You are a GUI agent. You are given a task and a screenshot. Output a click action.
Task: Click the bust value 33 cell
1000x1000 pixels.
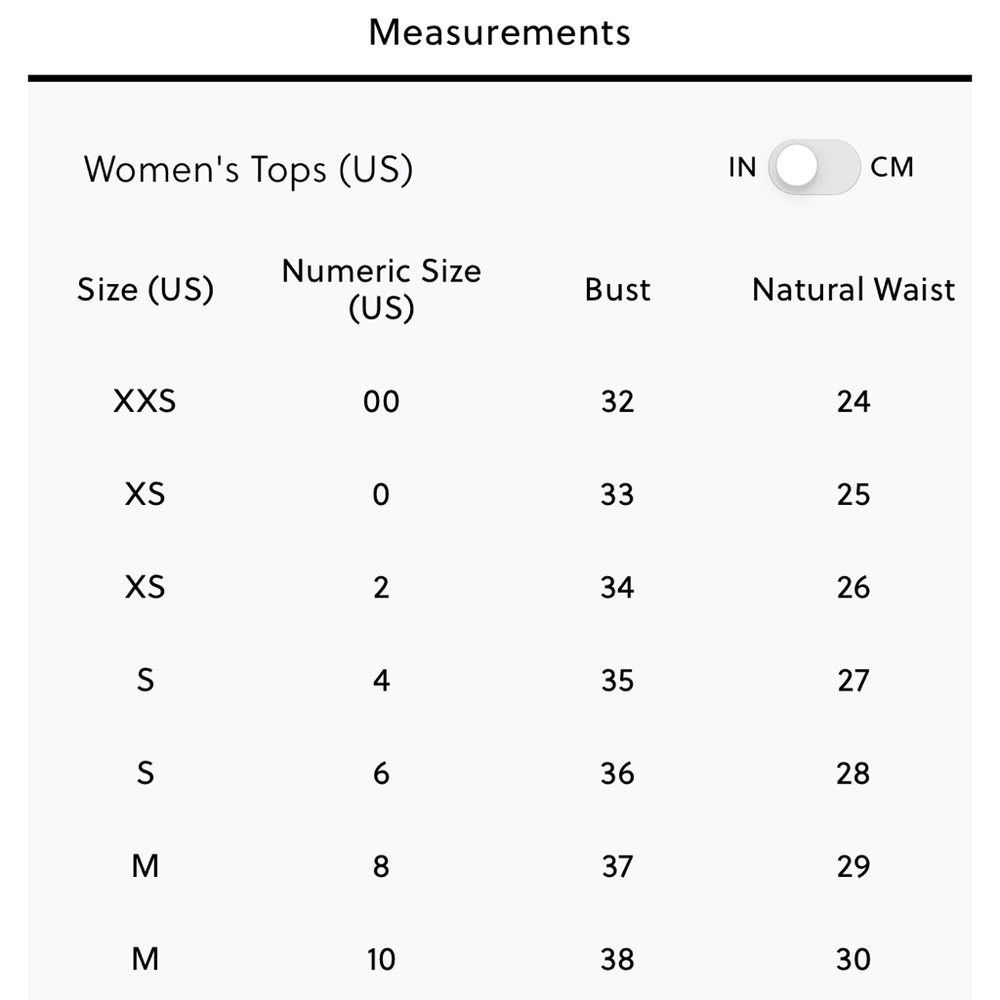(617, 495)
